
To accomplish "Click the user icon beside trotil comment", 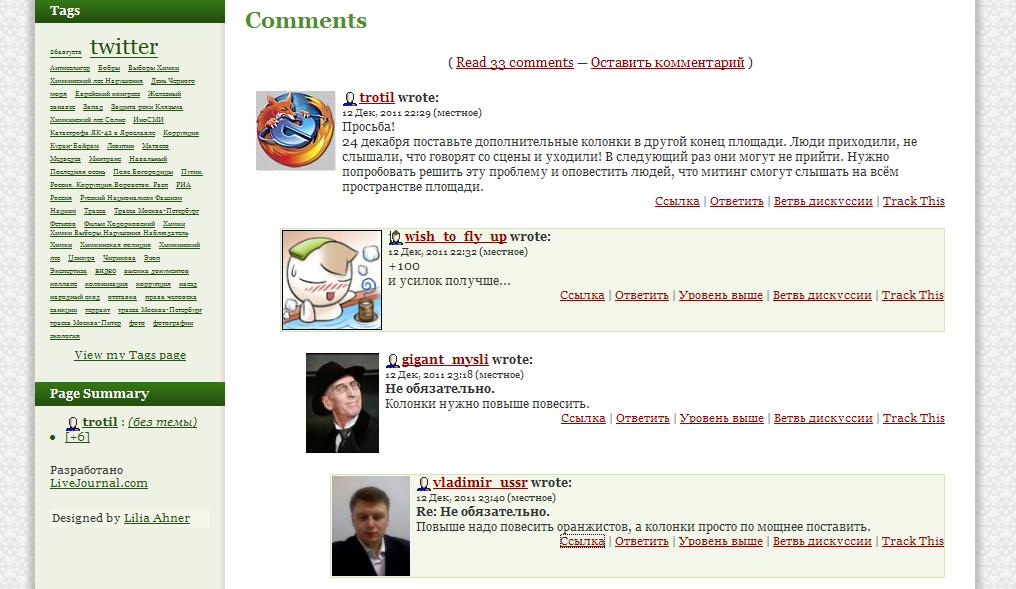I will click(350, 98).
